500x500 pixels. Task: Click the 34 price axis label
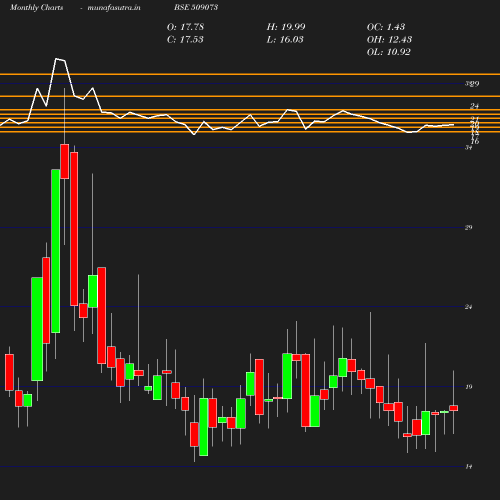(x=469, y=148)
